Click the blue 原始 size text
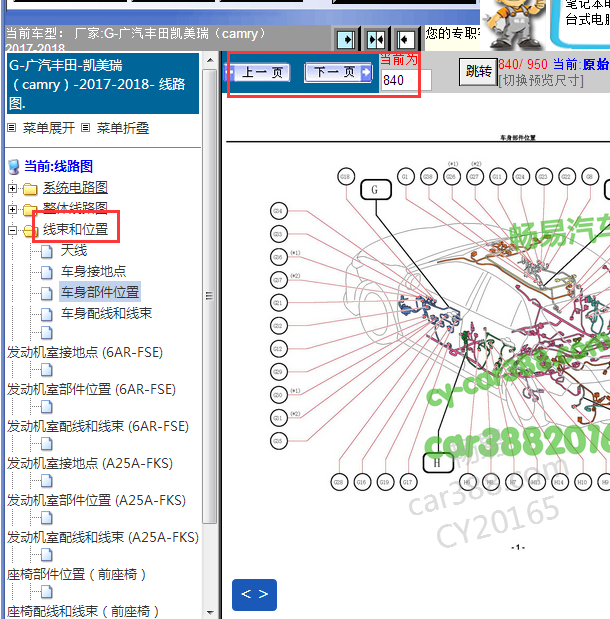The width and height of the screenshot is (610, 619). [x=596, y=64]
